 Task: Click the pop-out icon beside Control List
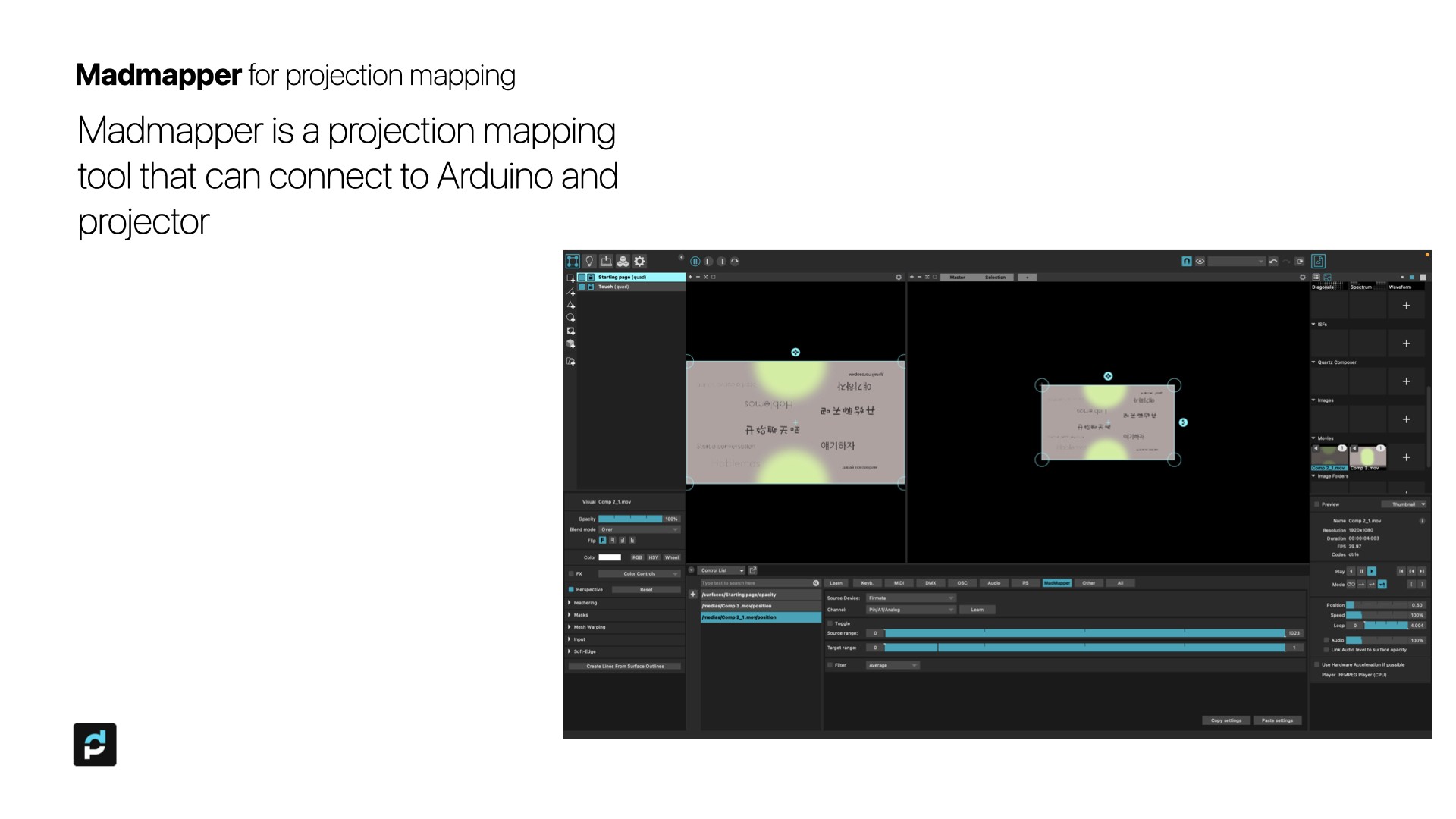[x=753, y=570]
